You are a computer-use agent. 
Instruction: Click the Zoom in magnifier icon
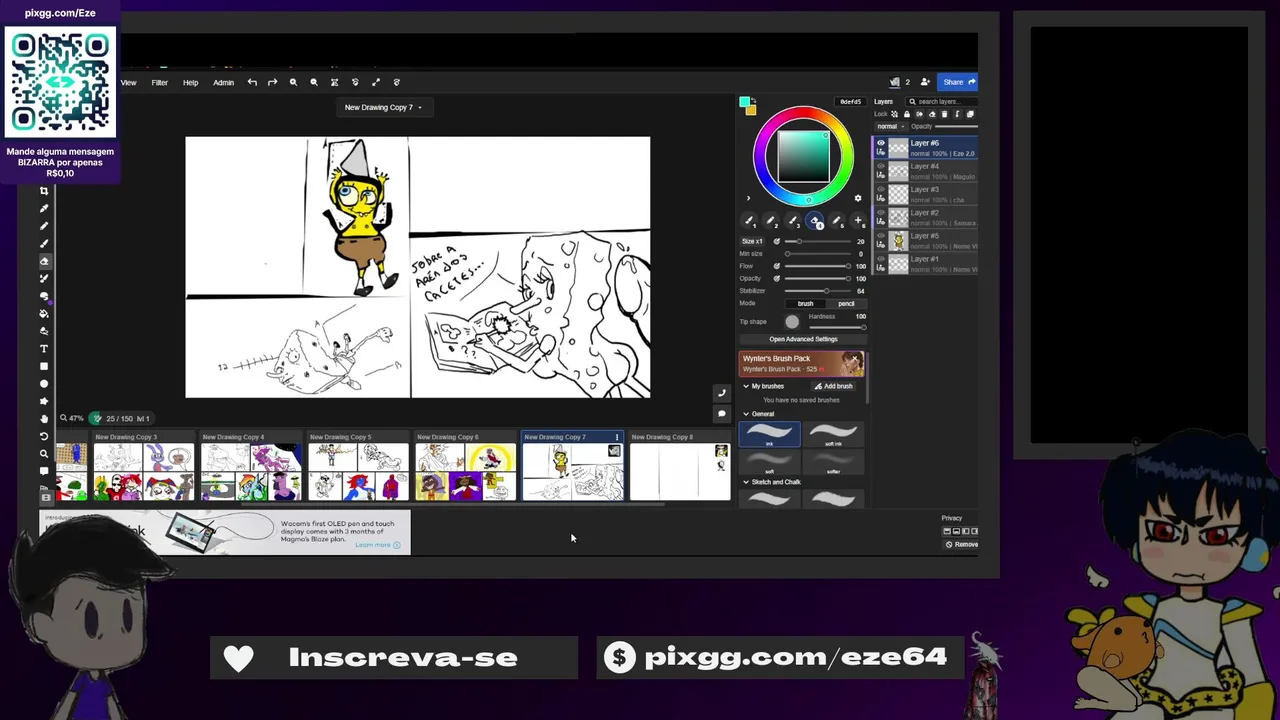pyautogui.click(x=293, y=82)
